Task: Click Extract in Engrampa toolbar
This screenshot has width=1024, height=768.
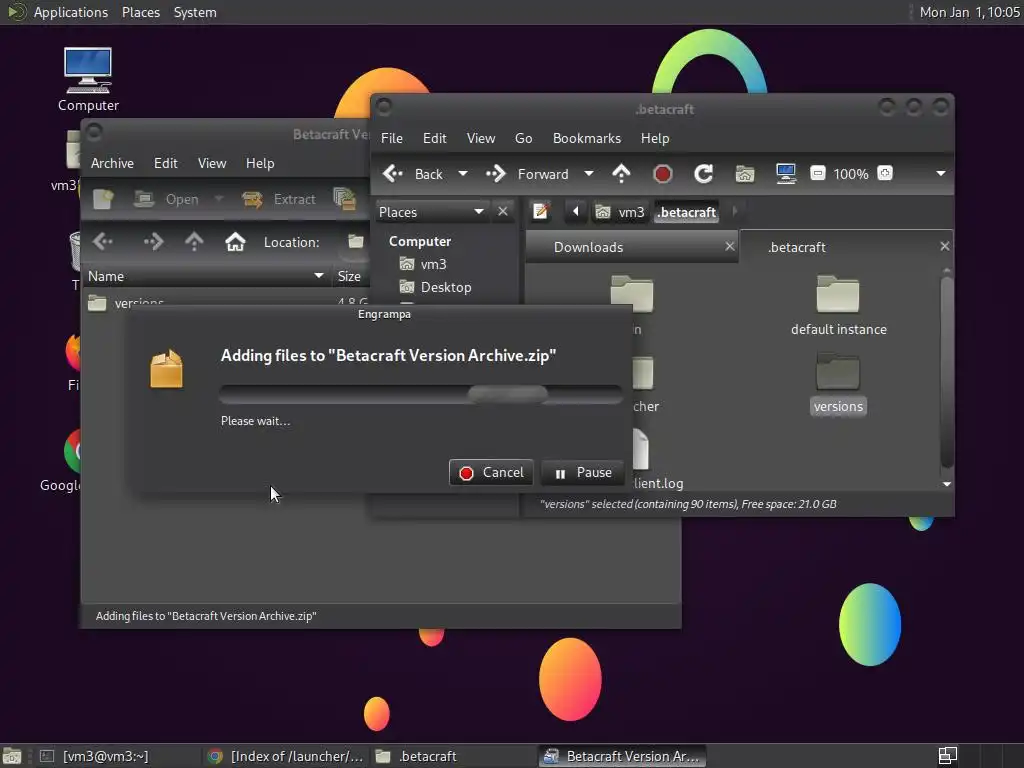Action: click(x=279, y=199)
